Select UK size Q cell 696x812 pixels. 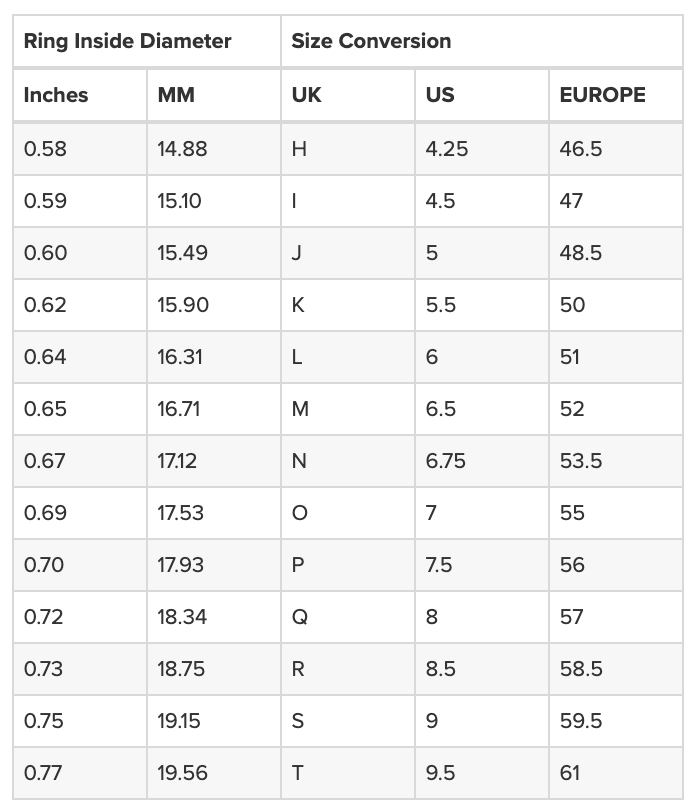point(348,617)
